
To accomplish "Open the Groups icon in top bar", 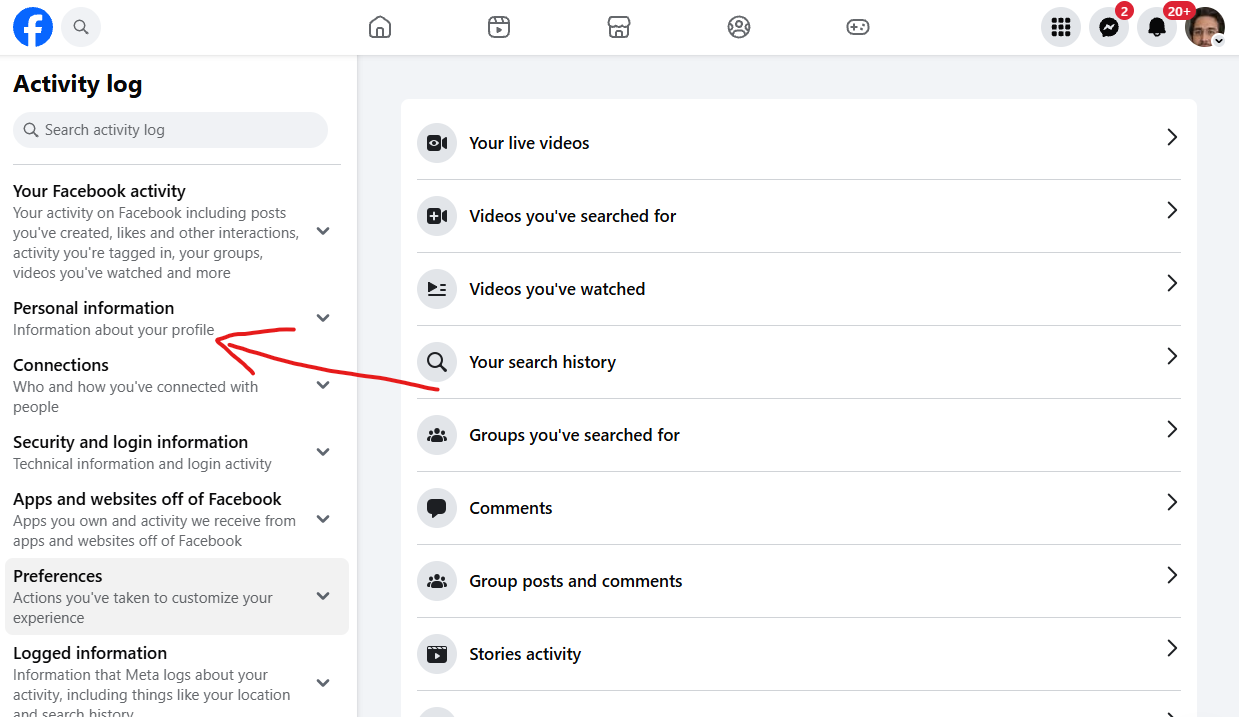I will click(739, 27).
